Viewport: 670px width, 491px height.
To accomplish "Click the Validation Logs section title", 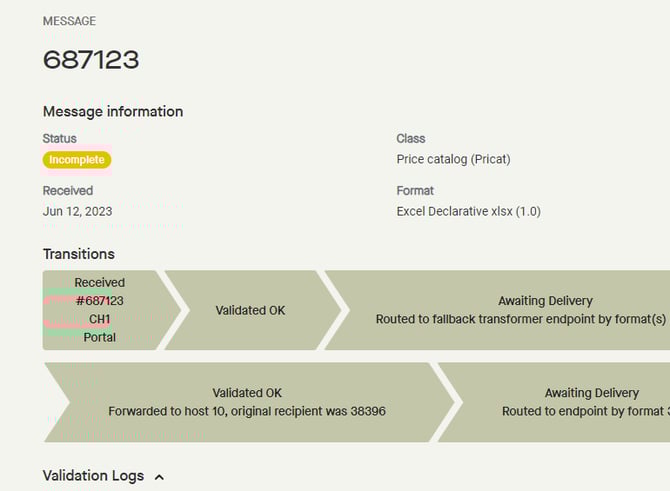I will point(93,476).
